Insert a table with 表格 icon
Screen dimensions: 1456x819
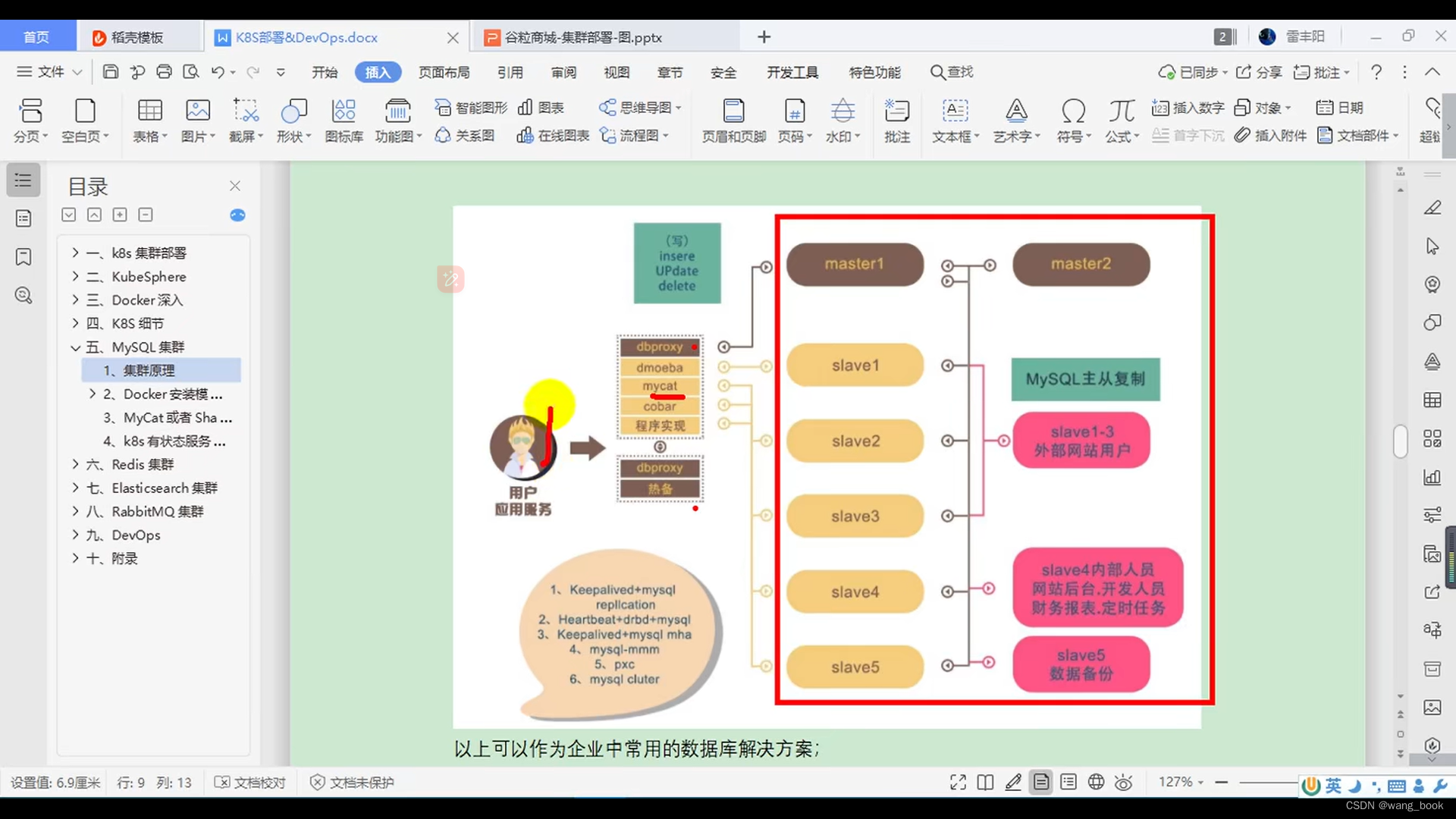click(x=149, y=121)
